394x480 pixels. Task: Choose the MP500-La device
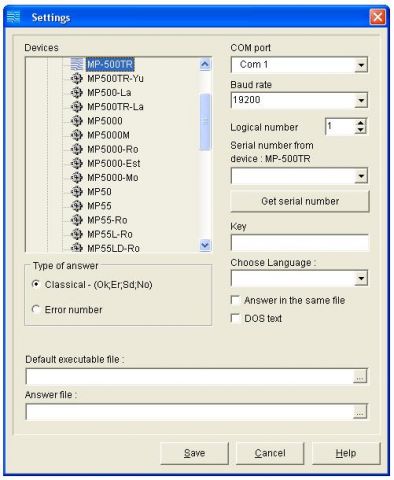(x=109, y=92)
